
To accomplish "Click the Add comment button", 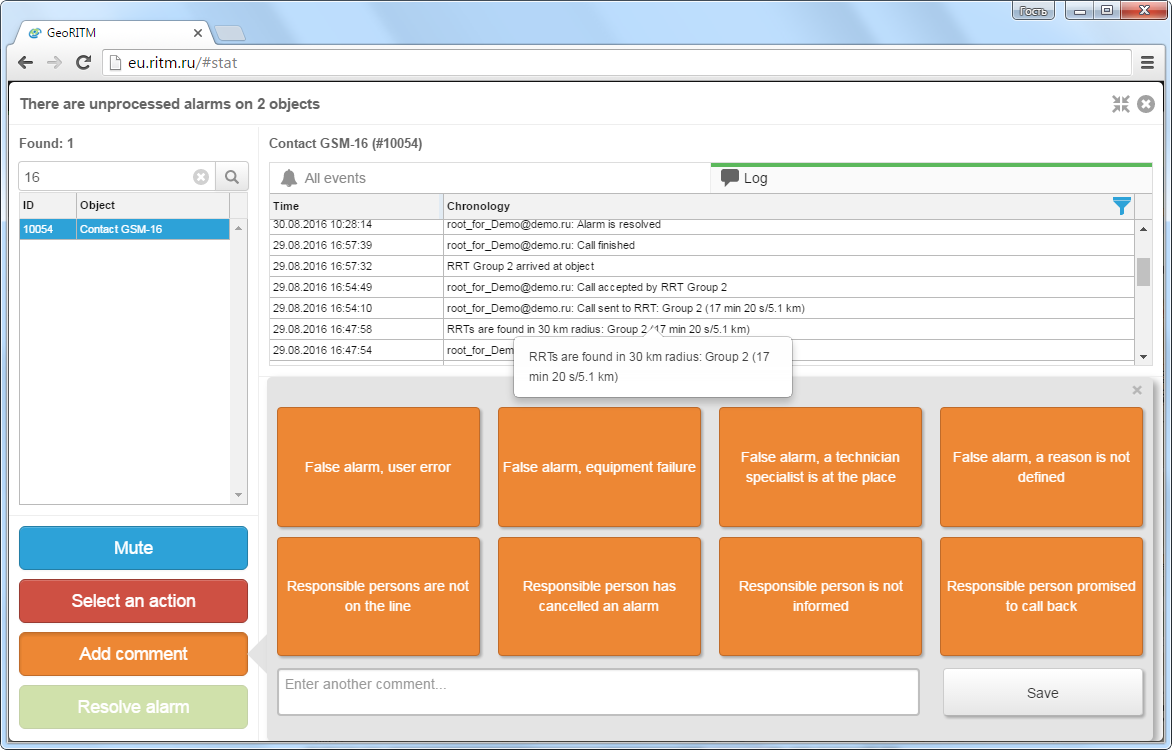I will tap(133, 654).
